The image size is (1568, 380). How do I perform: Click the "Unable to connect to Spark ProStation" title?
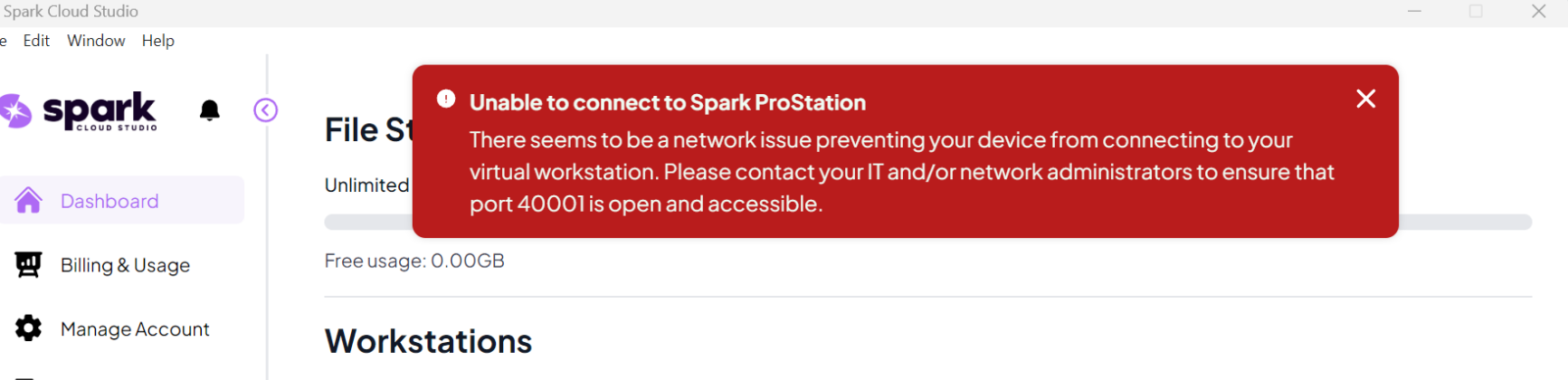pyautogui.click(x=667, y=102)
